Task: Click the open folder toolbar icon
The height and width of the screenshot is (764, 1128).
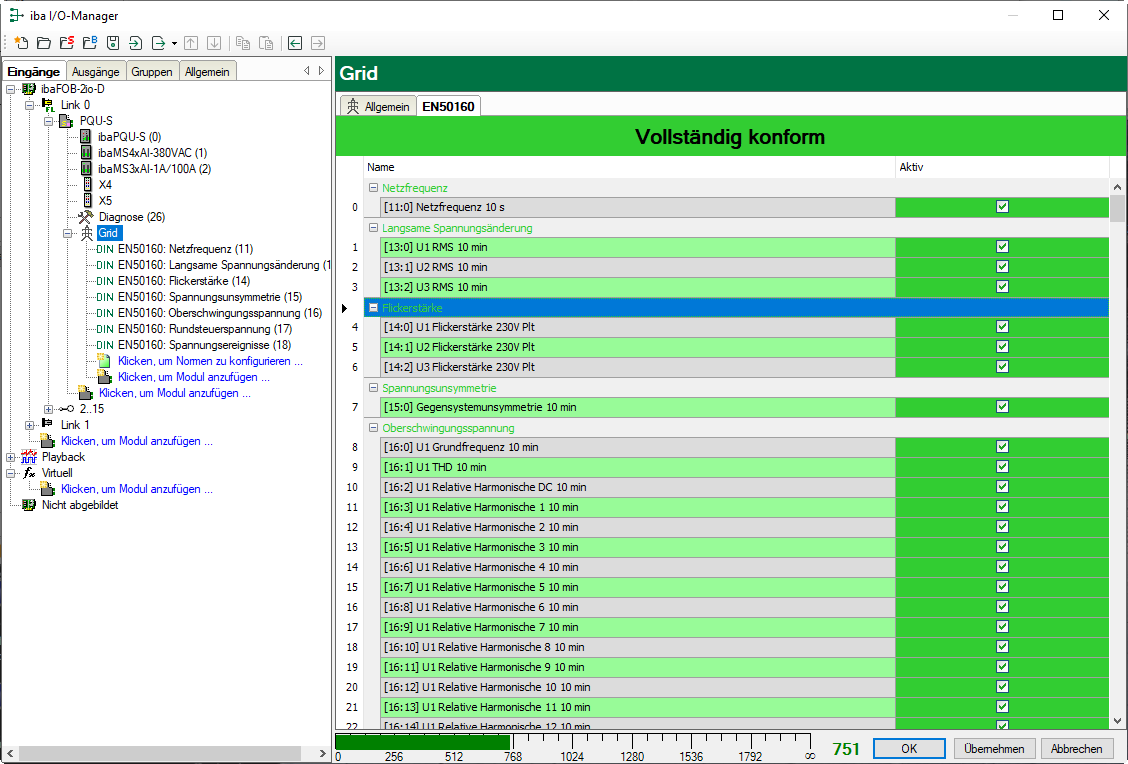Action: pyautogui.click(x=43, y=43)
